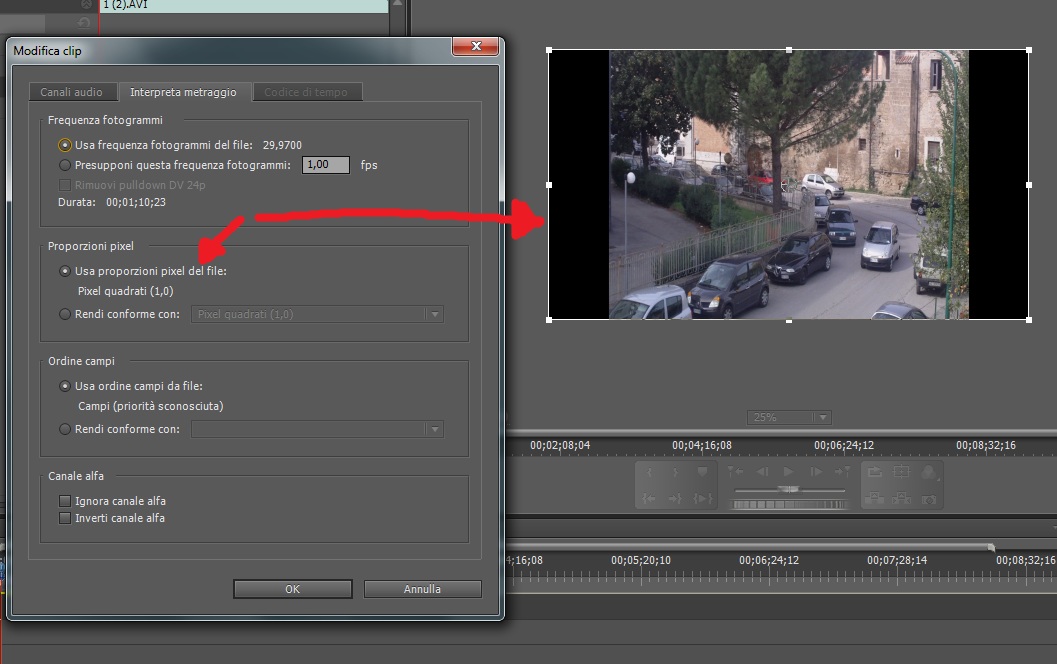This screenshot has height=664, width=1057.
Task: Click the Go to Out Point icon
Action: click(x=675, y=499)
